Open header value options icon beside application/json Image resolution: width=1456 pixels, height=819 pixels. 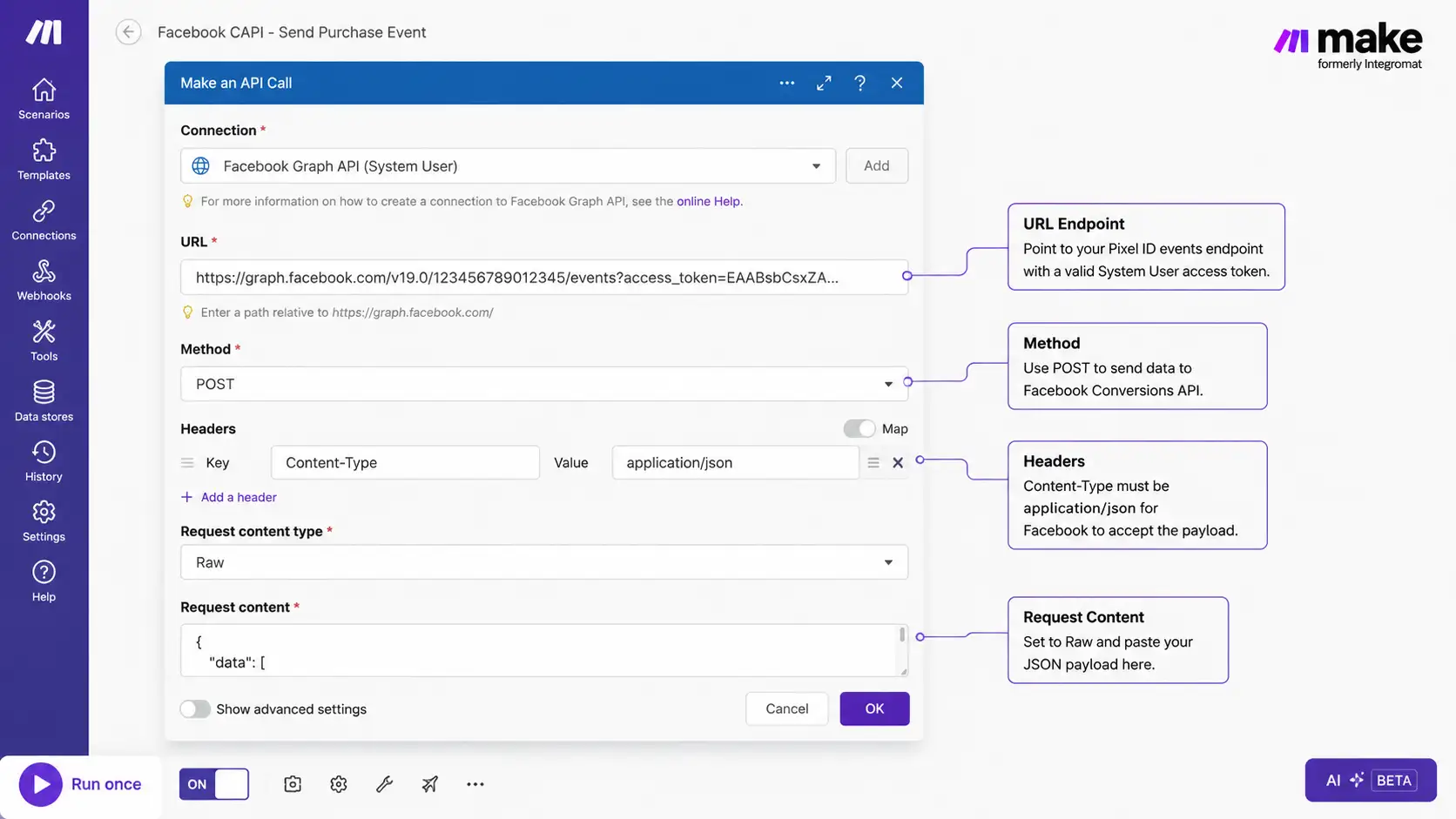pos(873,463)
